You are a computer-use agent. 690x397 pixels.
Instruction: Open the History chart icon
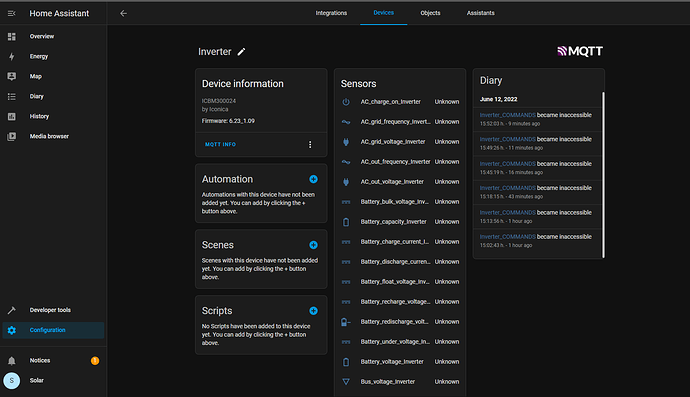[x=11, y=116]
